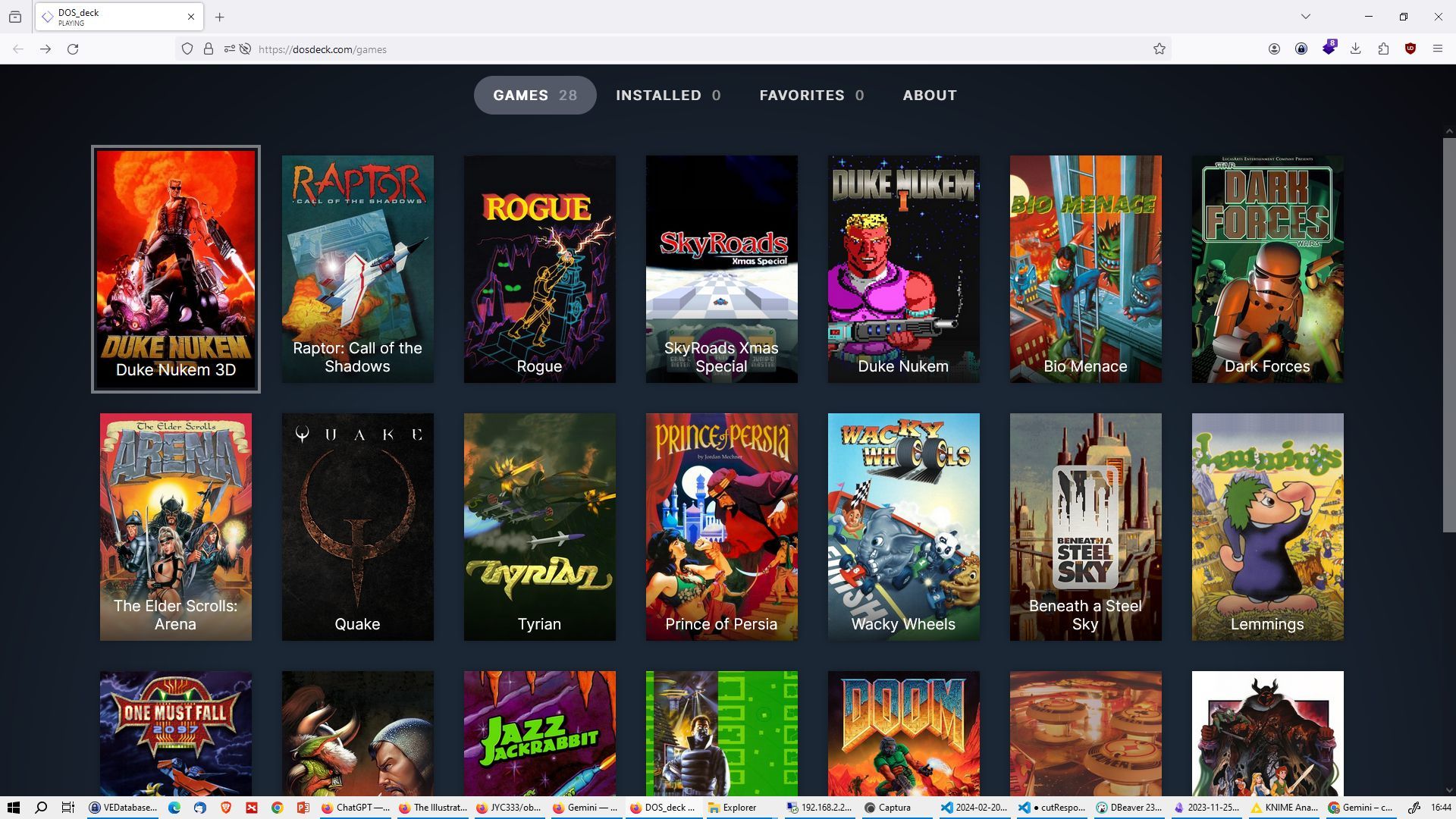This screenshot has width=1456, height=819.
Task: Select the DOS_deck browser tab
Action: click(x=119, y=17)
